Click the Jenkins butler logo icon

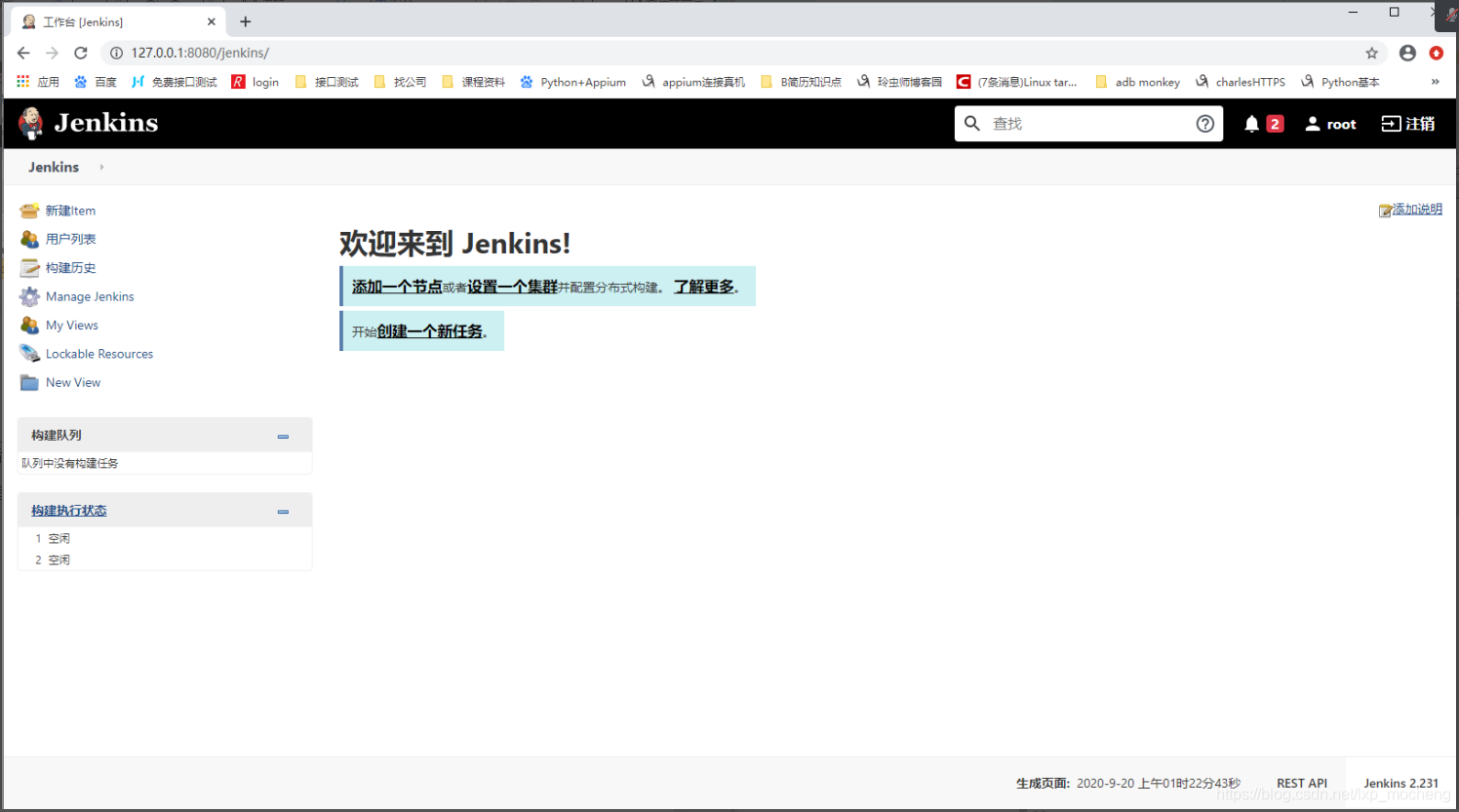tap(31, 124)
